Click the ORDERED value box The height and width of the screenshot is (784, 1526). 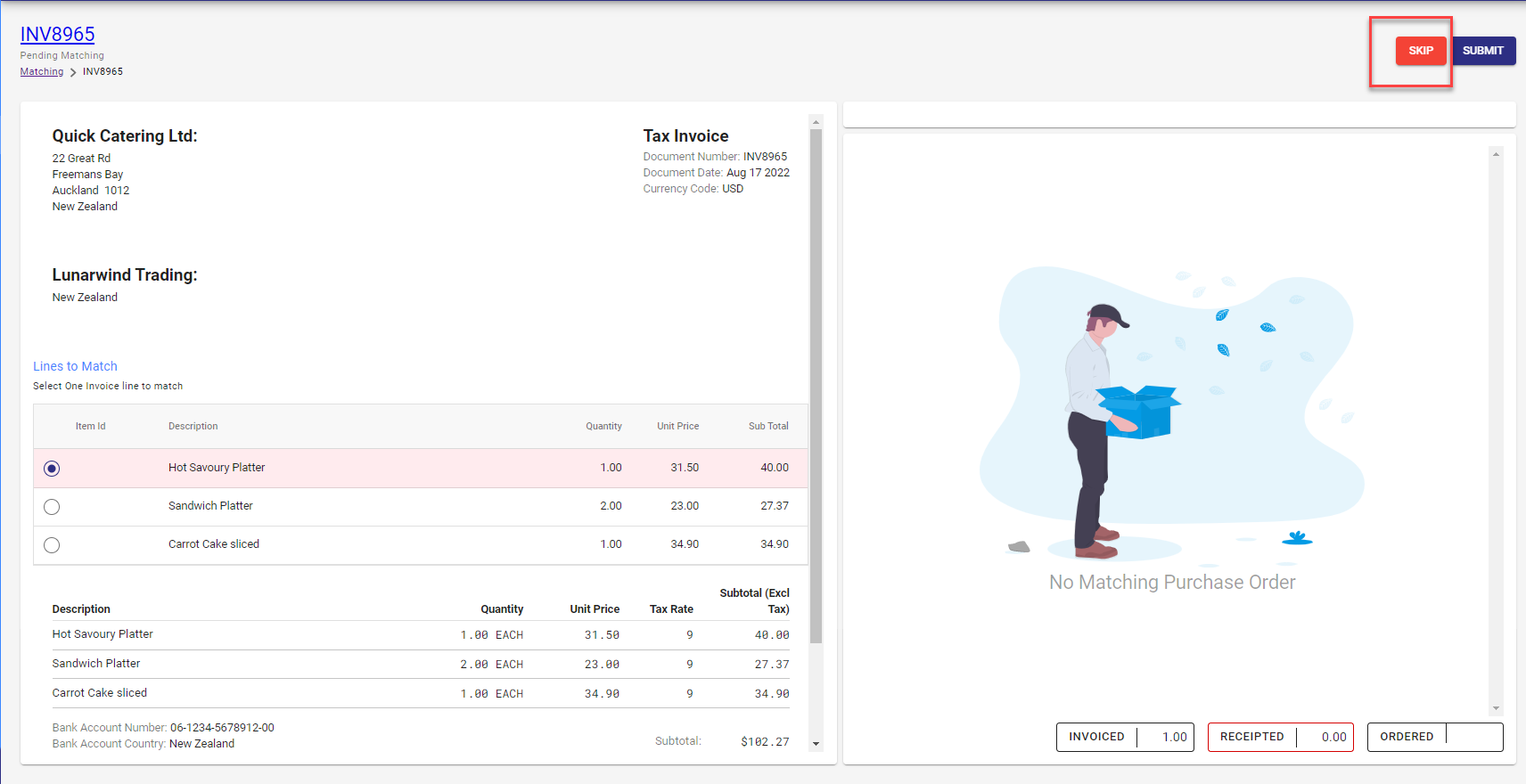pyautogui.click(x=1435, y=737)
